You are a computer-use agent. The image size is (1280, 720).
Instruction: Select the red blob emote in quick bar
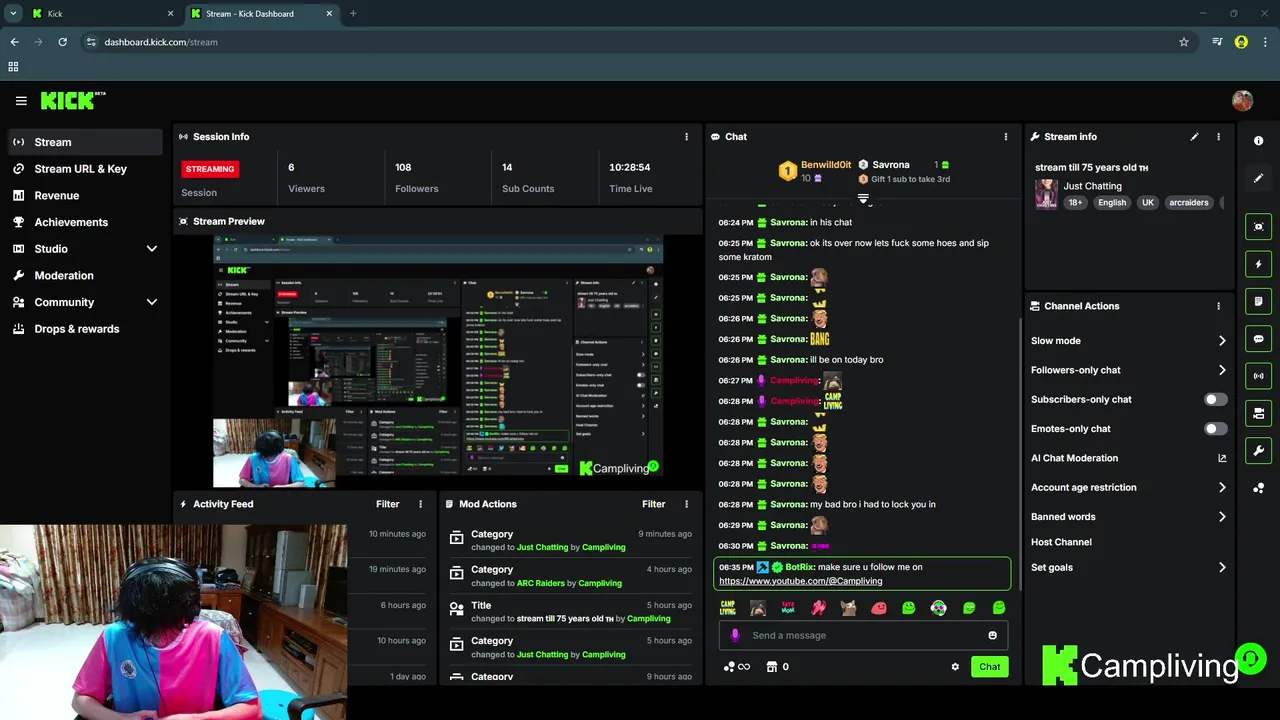pos(878,607)
